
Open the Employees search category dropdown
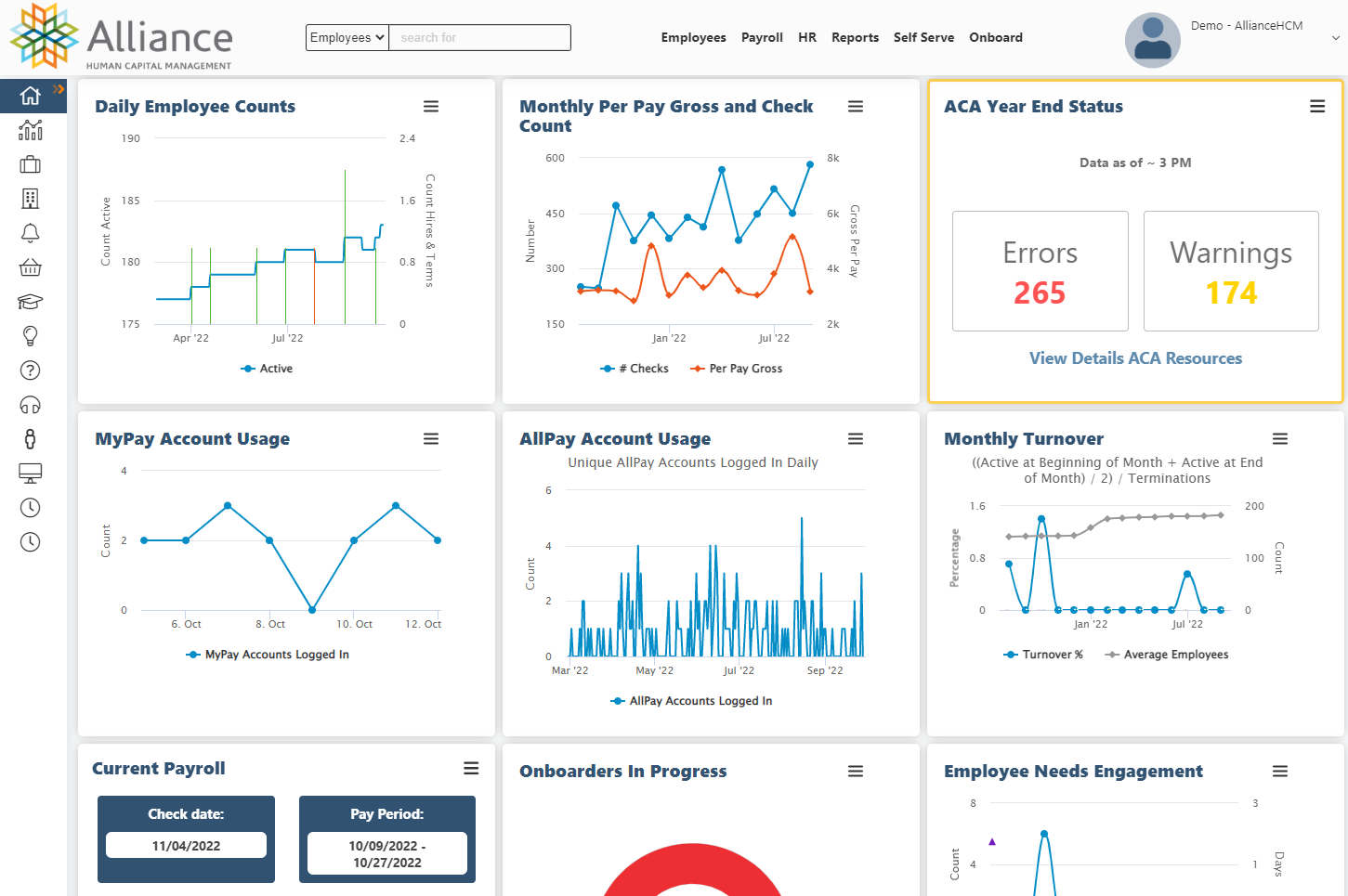tap(347, 38)
